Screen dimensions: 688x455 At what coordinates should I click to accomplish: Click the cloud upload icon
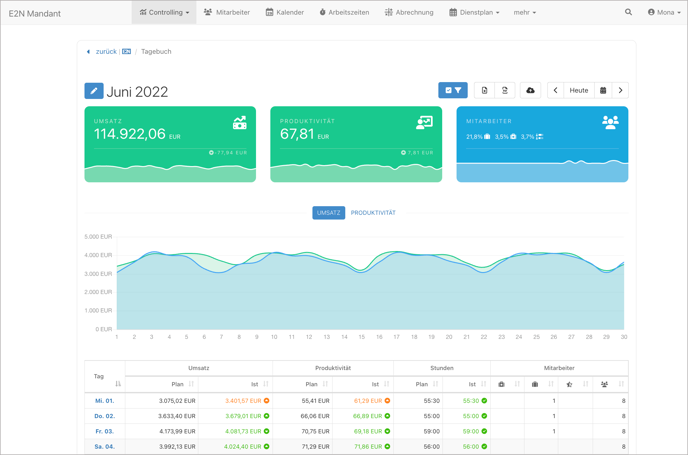pos(530,90)
